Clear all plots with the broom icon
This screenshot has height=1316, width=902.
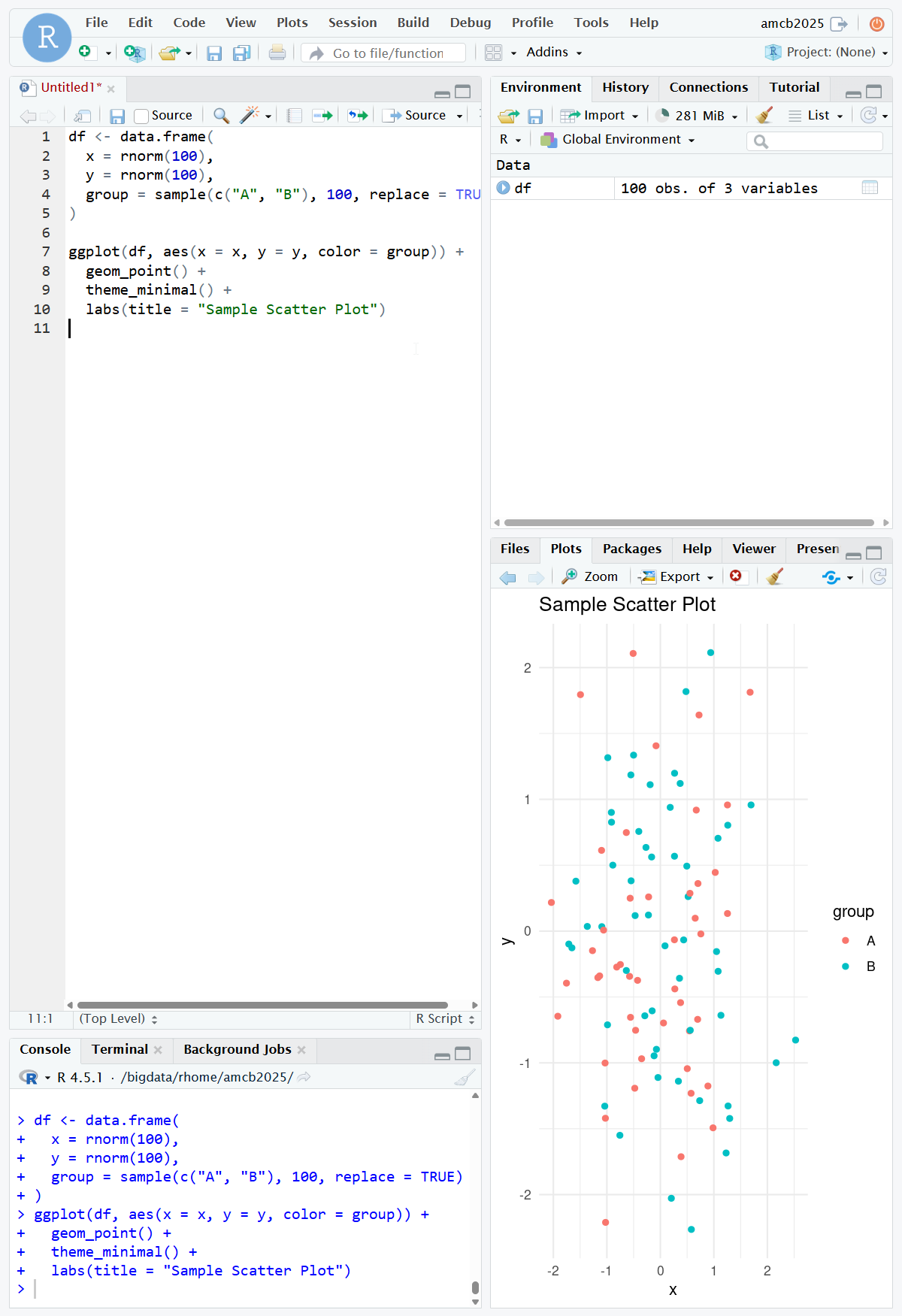point(775,576)
